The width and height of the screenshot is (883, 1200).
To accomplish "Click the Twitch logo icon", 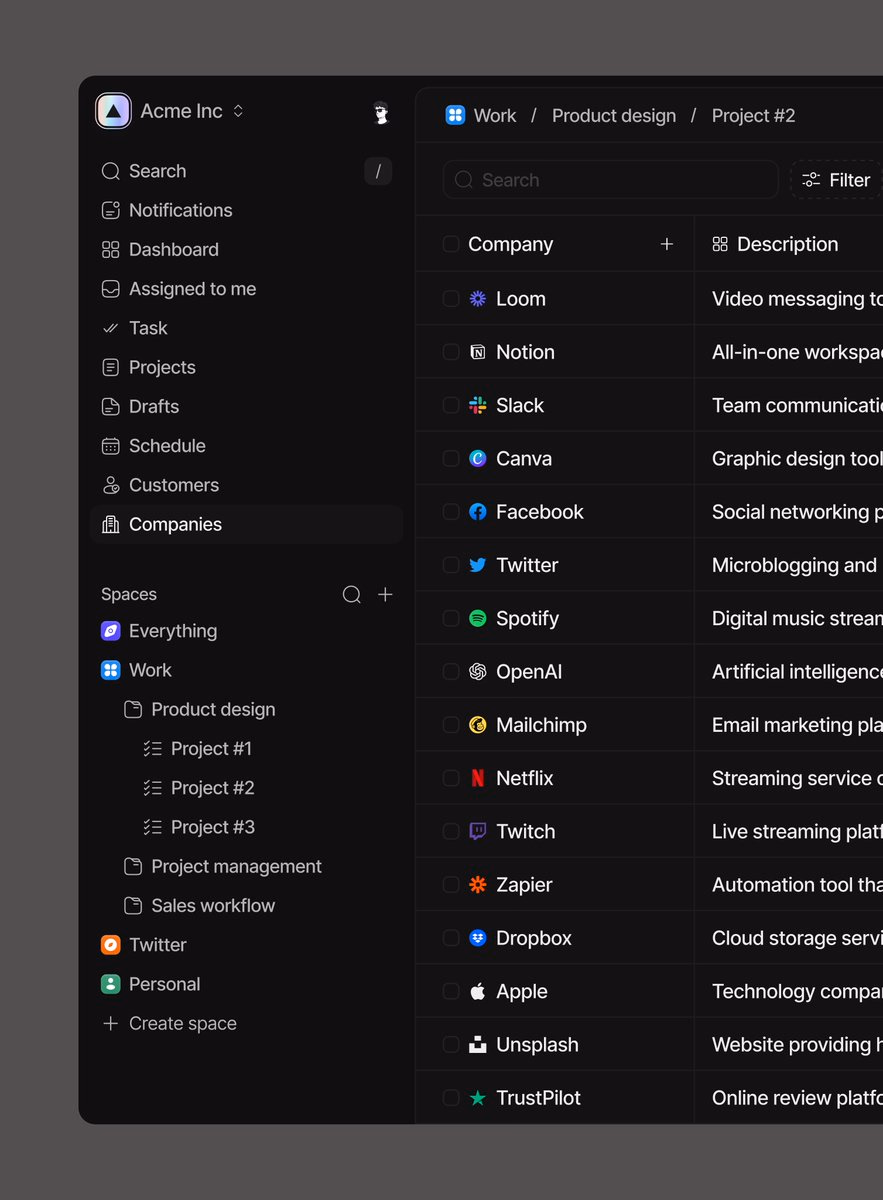I will pyautogui.click(x=478, y=831).
